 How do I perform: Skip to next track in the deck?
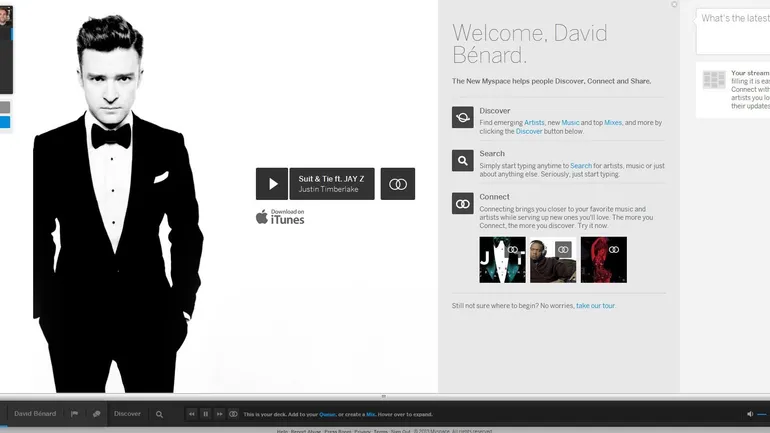pyautogui.click(x=220, y=414)
